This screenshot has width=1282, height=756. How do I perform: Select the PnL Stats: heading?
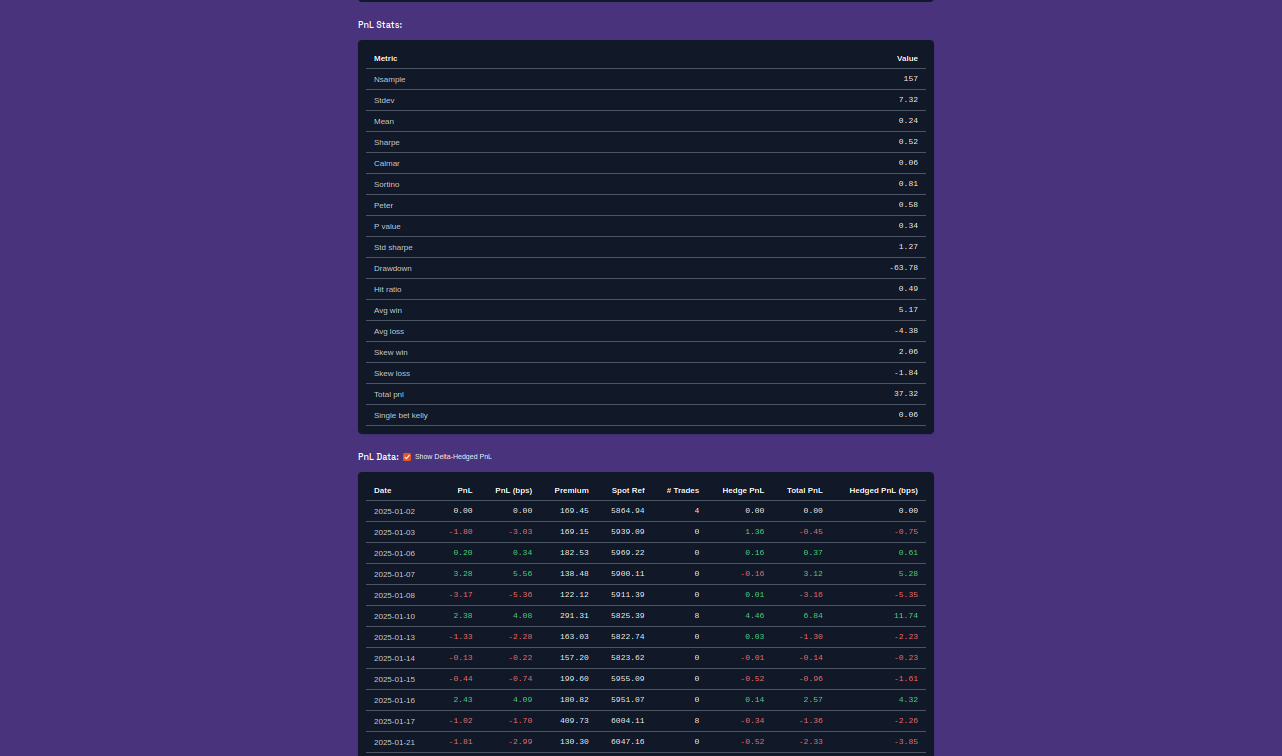(x=380, y=24)
